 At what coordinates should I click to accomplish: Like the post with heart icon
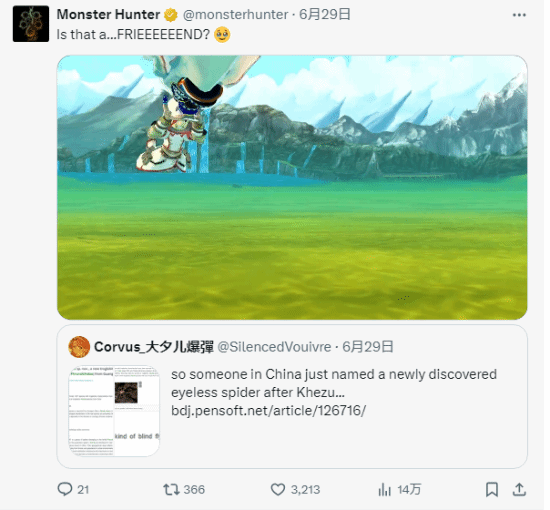pos(278,489)
